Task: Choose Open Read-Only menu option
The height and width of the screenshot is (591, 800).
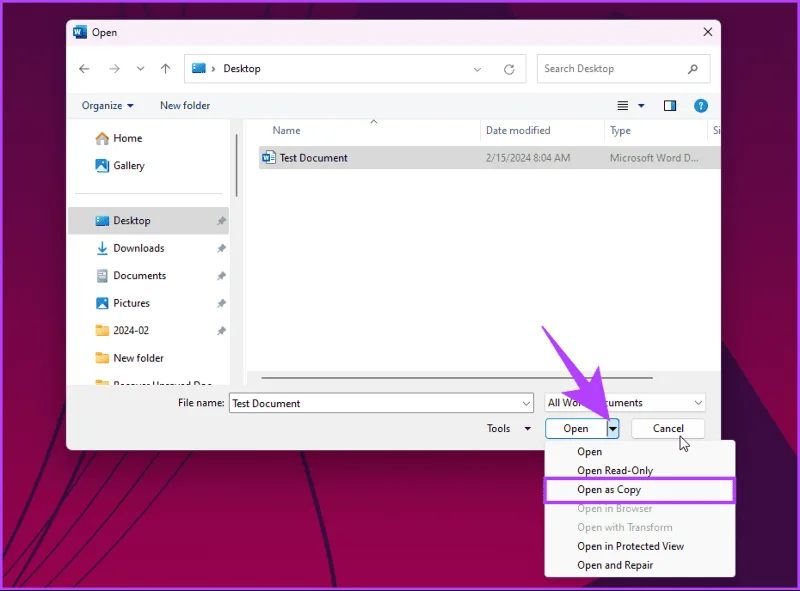Action: tap(640, 471)
